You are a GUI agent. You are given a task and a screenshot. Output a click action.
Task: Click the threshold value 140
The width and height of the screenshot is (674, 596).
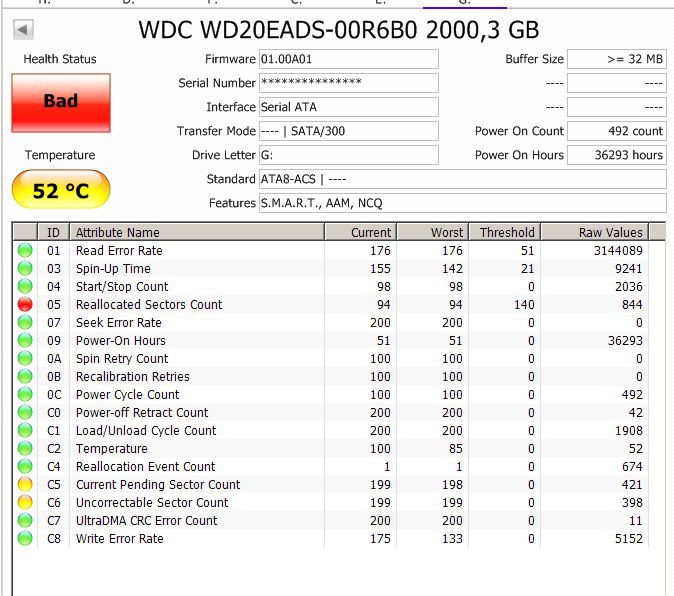pyautogui.click(x=524, y=305)
